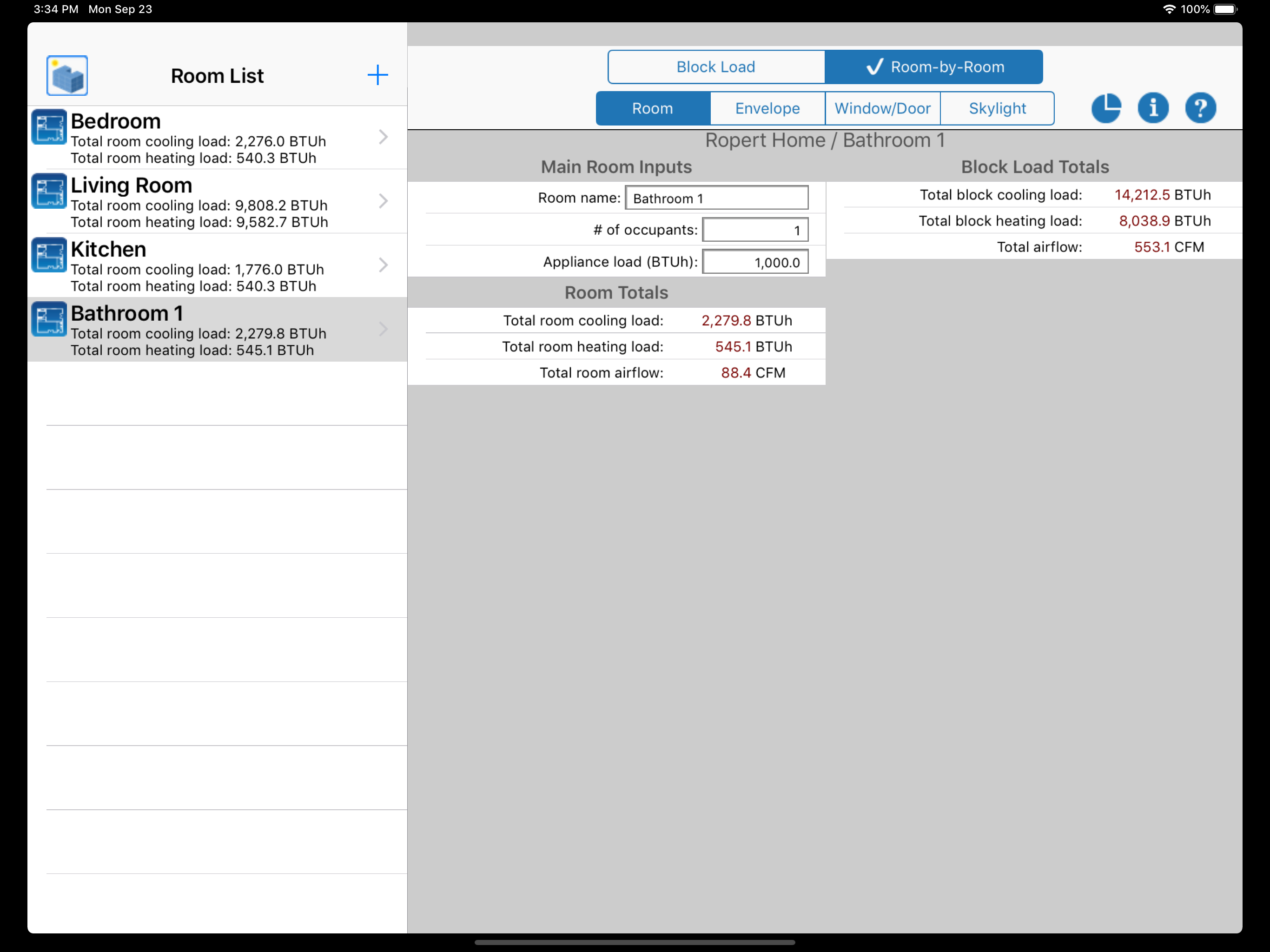Select the Room segment

tap(653, 108)
